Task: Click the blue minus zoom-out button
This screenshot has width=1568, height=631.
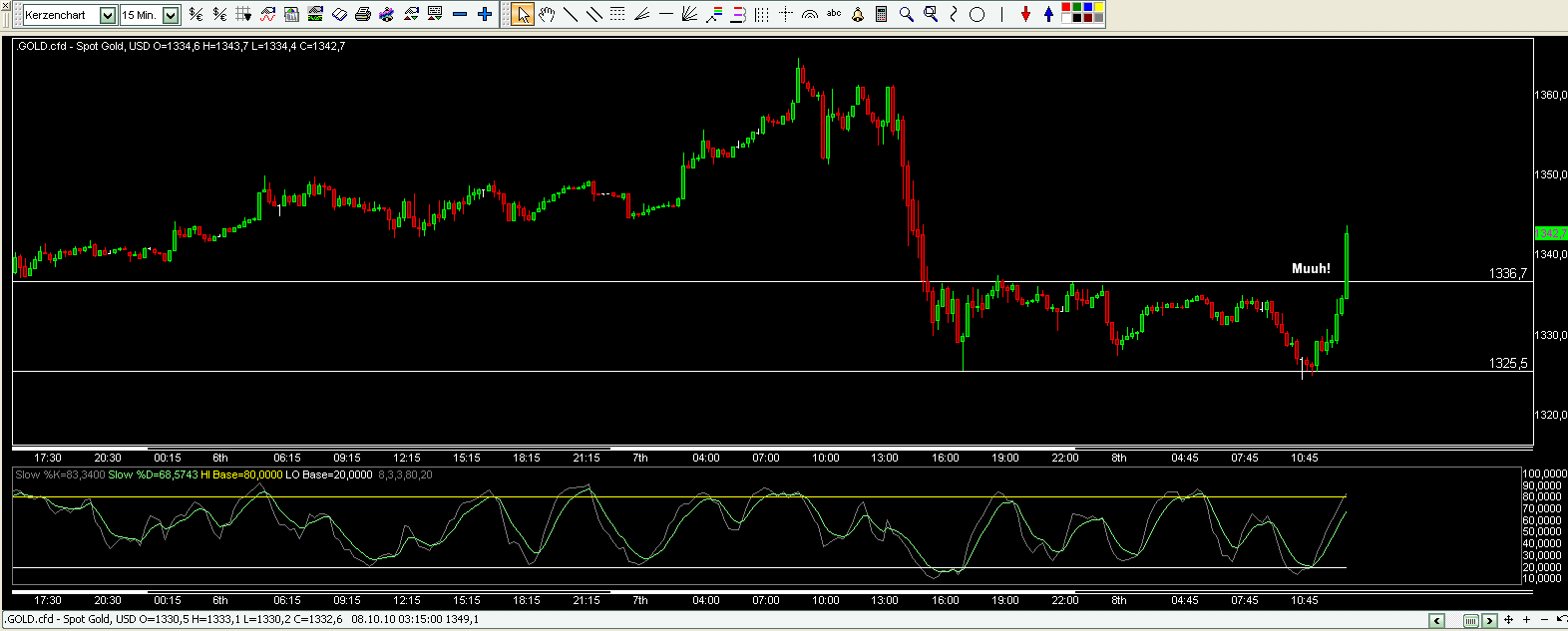Action: (460, 14)
